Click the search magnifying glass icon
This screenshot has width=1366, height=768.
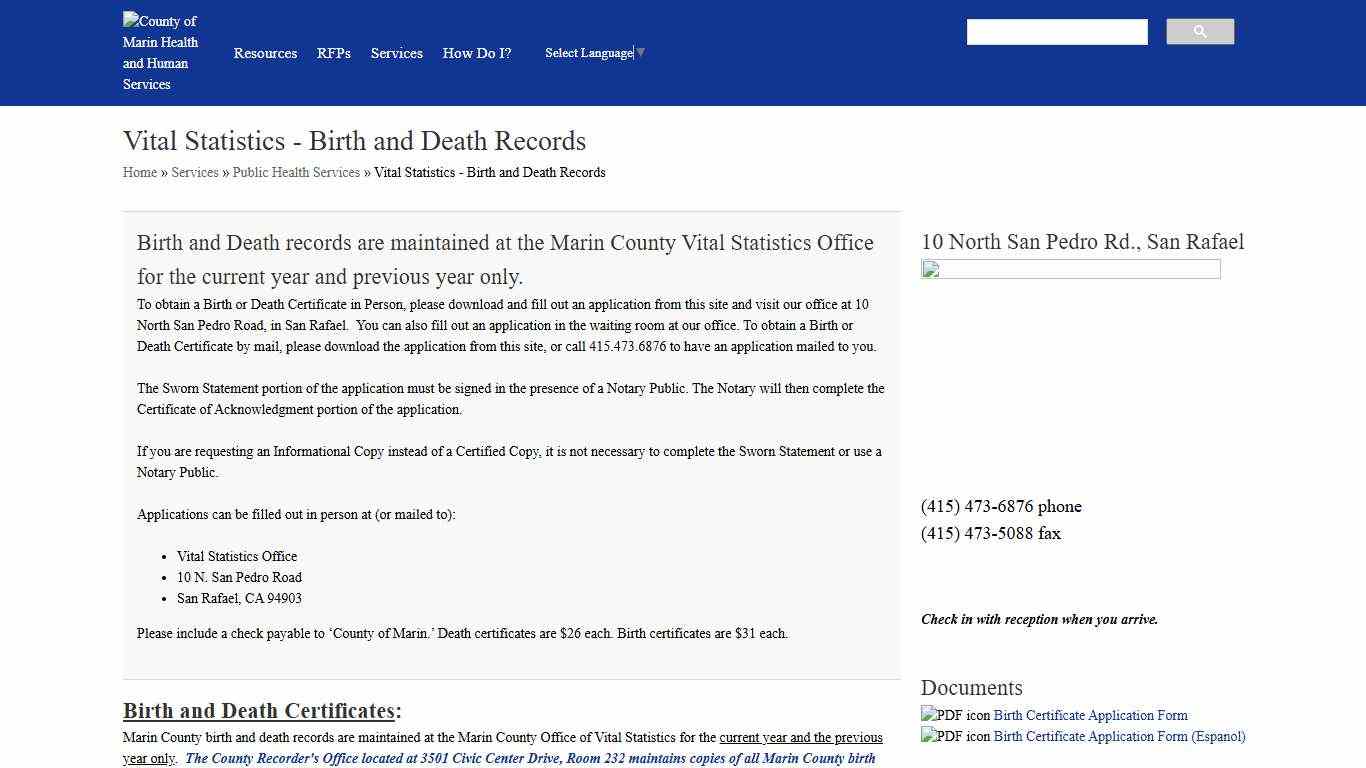1199,31
